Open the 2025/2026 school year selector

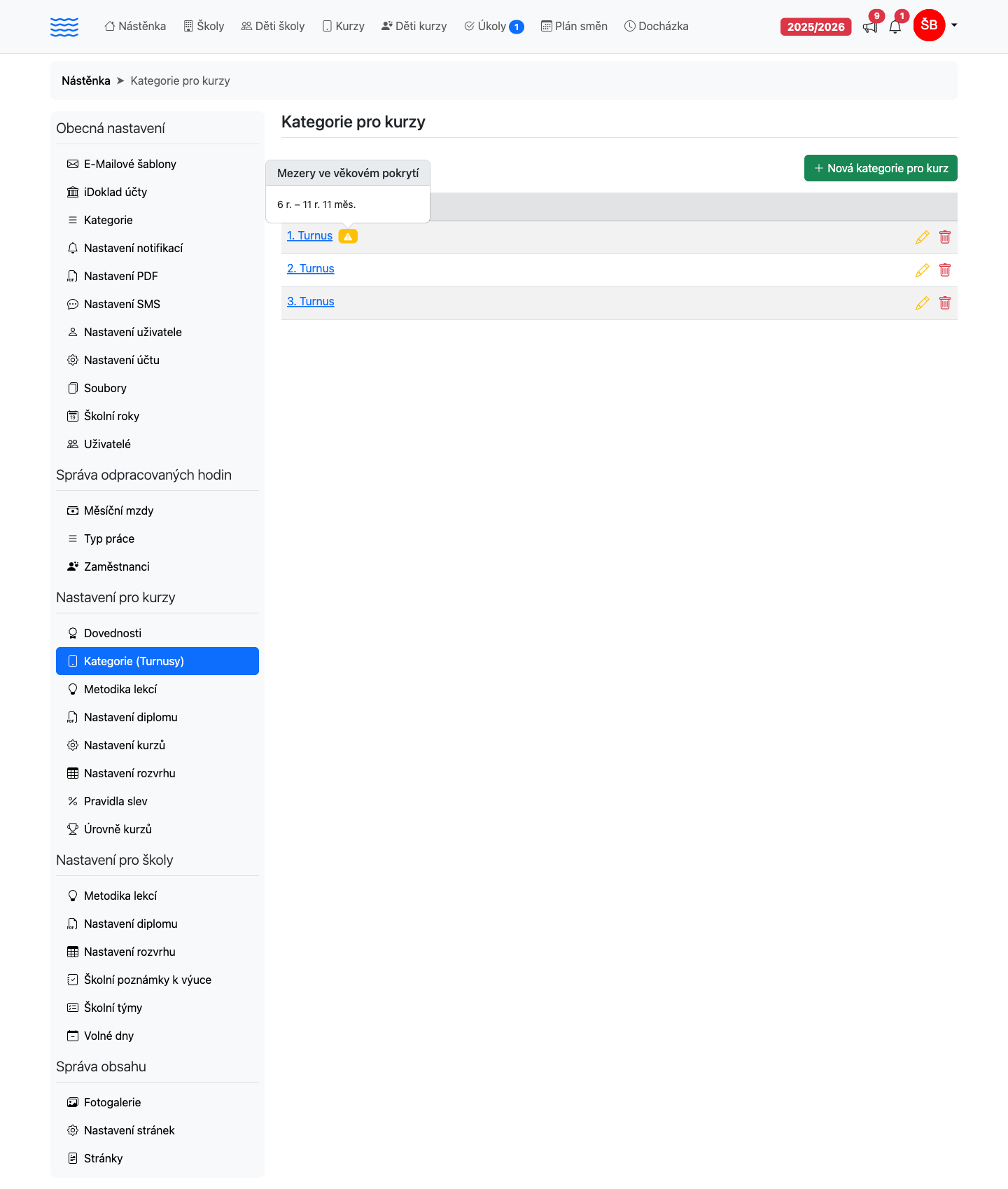(x=815, y=27)
